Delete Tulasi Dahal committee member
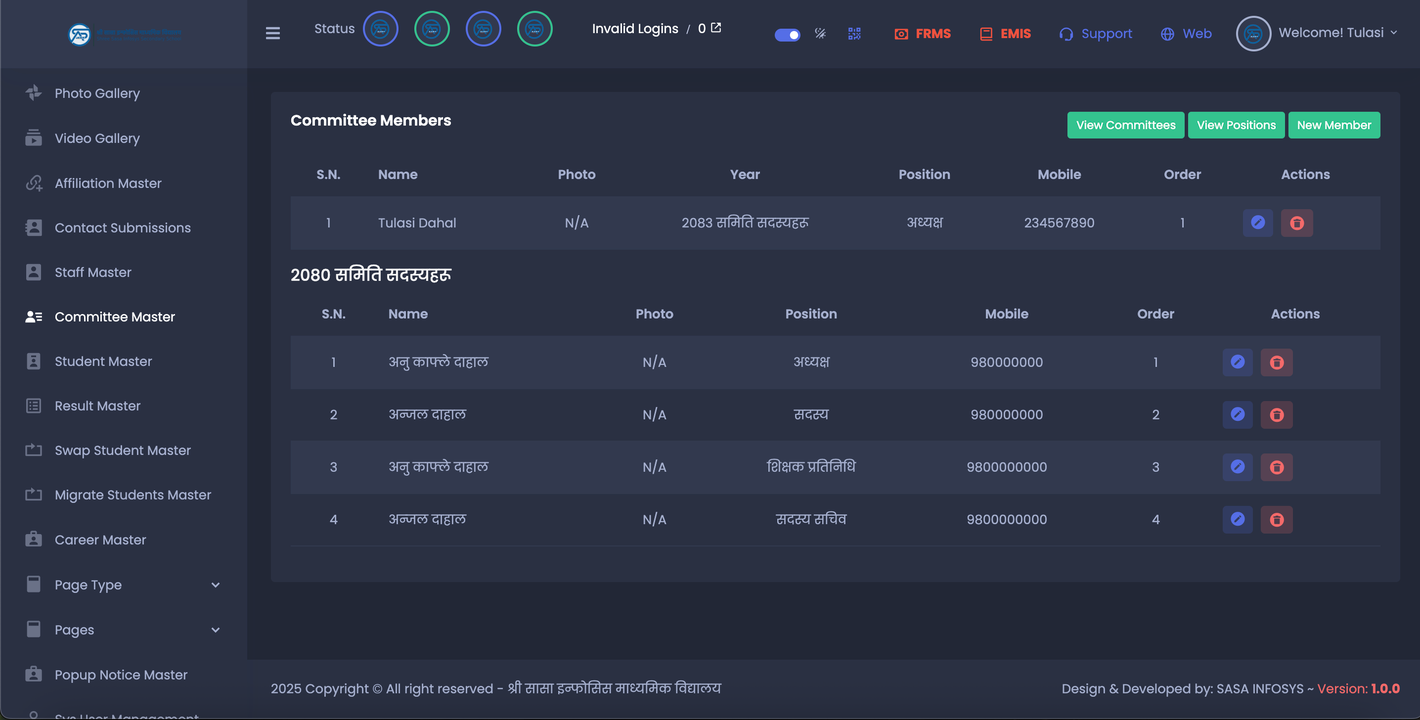 pos(1296,223)
